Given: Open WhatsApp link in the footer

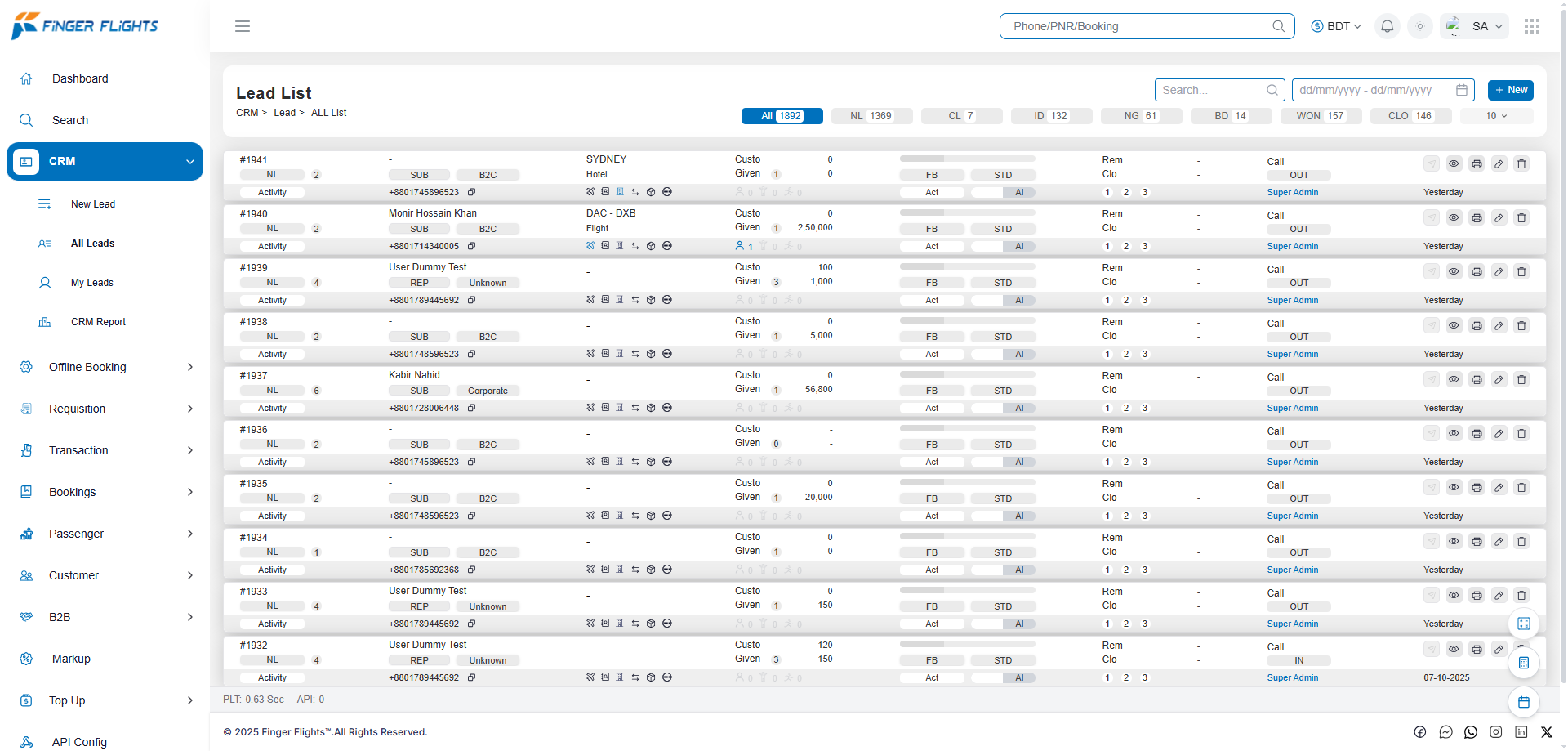Looking at the screenshot, I should coord(1471,732).
